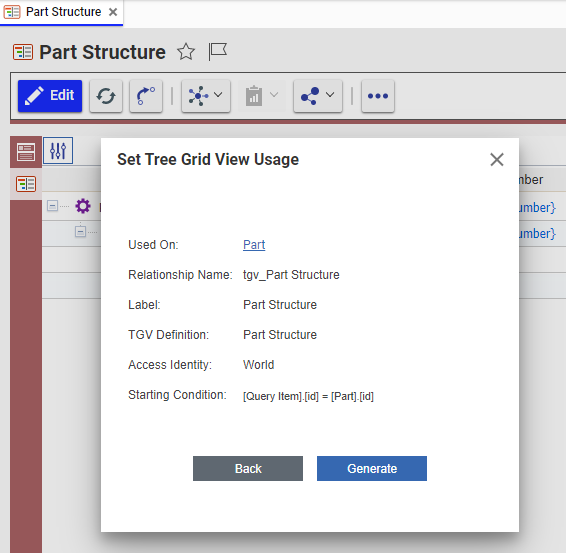This screenshot has width=566, height=553.
Task: Open the structure network dropdown
Action: click(206, 96)
